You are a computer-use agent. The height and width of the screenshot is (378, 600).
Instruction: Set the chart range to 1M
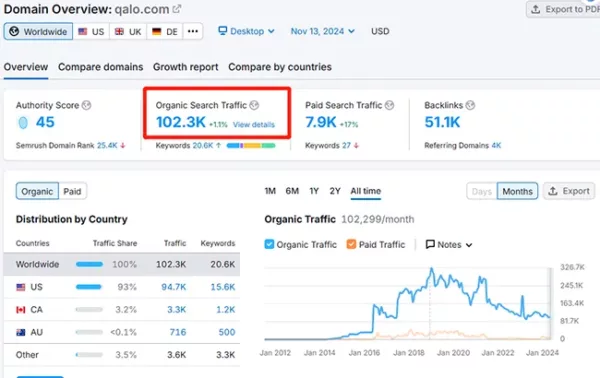[270, 191]
